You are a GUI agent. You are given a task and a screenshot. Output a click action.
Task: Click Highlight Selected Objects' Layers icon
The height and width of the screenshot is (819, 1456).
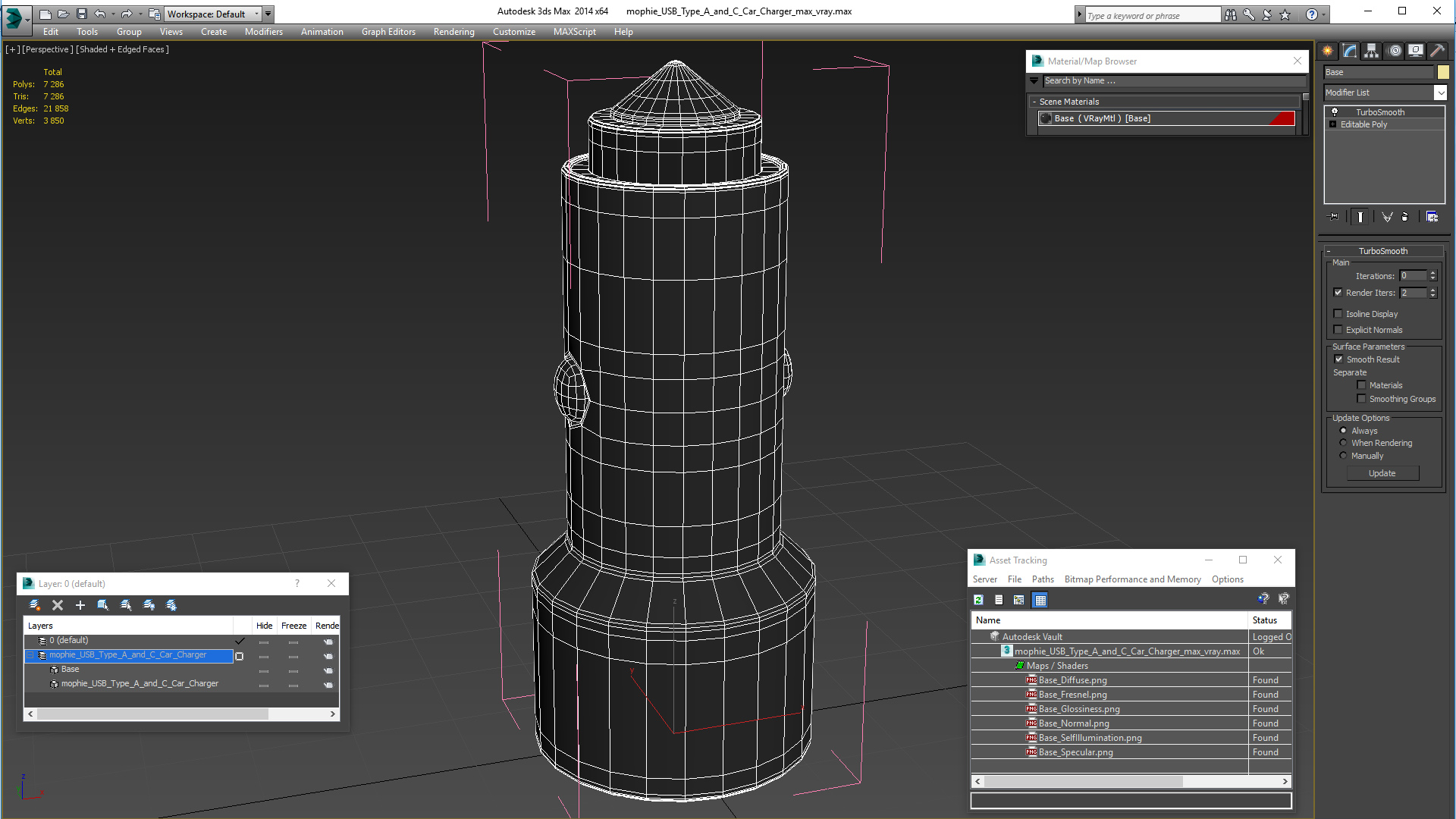pos(126,605)
